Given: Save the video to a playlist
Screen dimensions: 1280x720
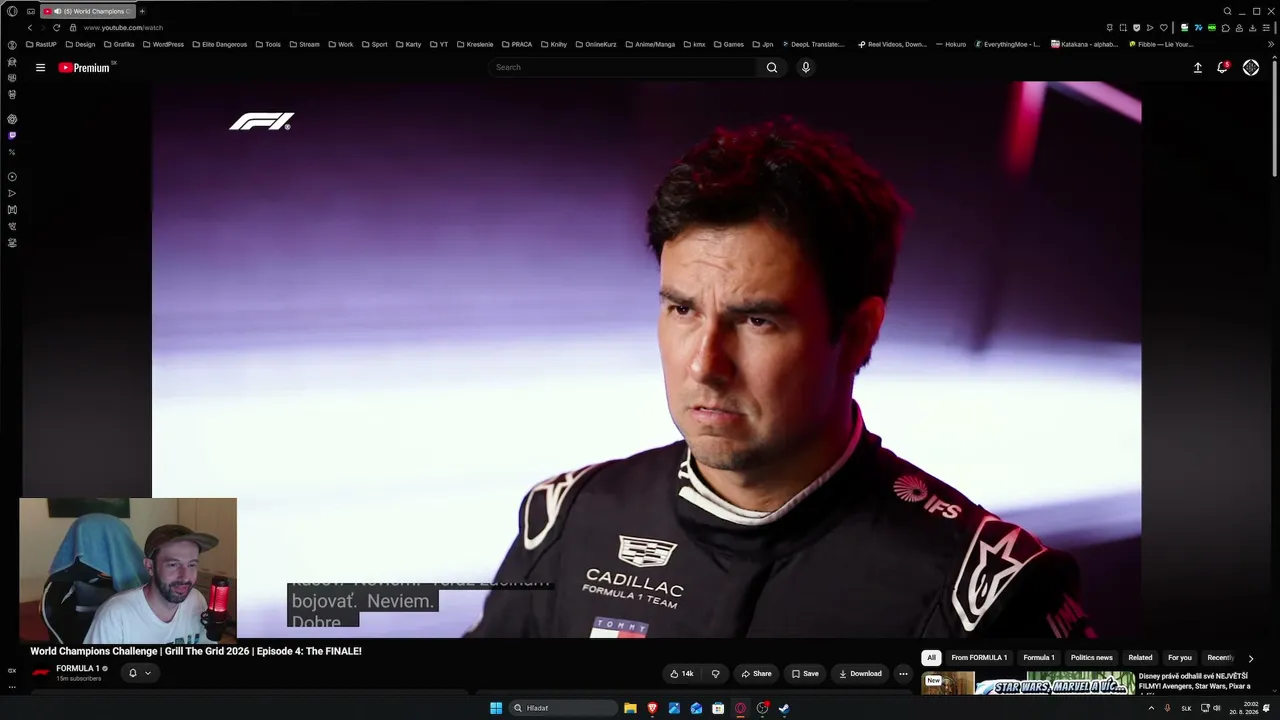Looking at the screenshot, I should [804, 674].
